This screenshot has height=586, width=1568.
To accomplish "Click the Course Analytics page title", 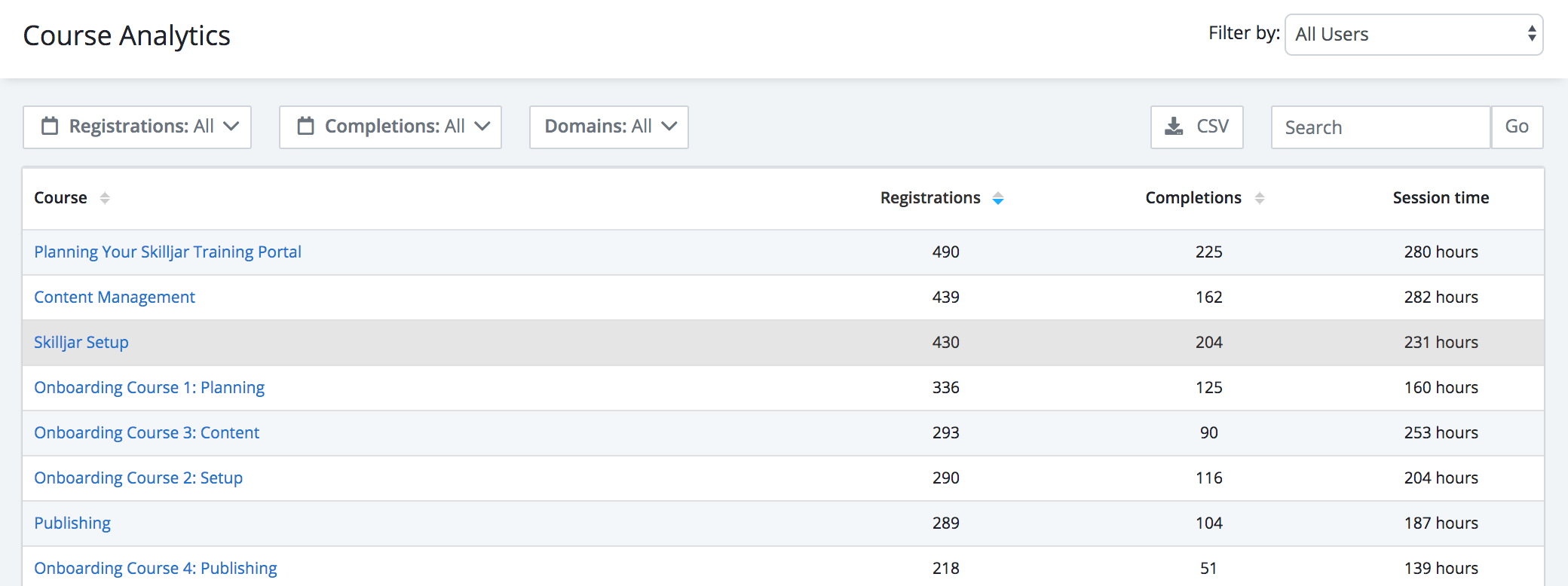I will 127,35.
